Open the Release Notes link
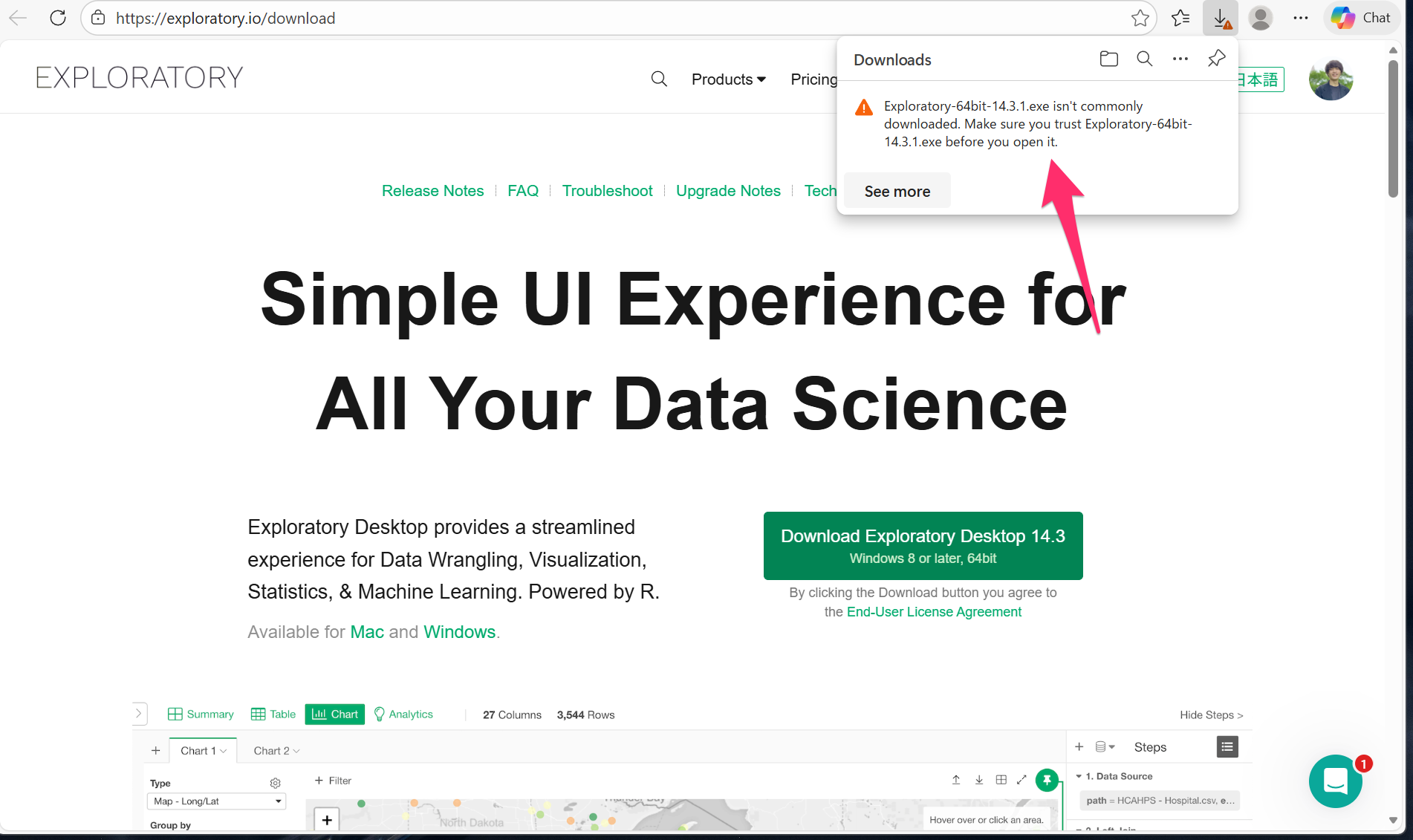The width and height of the screenshot is (1413, 840). pos(432,191)
